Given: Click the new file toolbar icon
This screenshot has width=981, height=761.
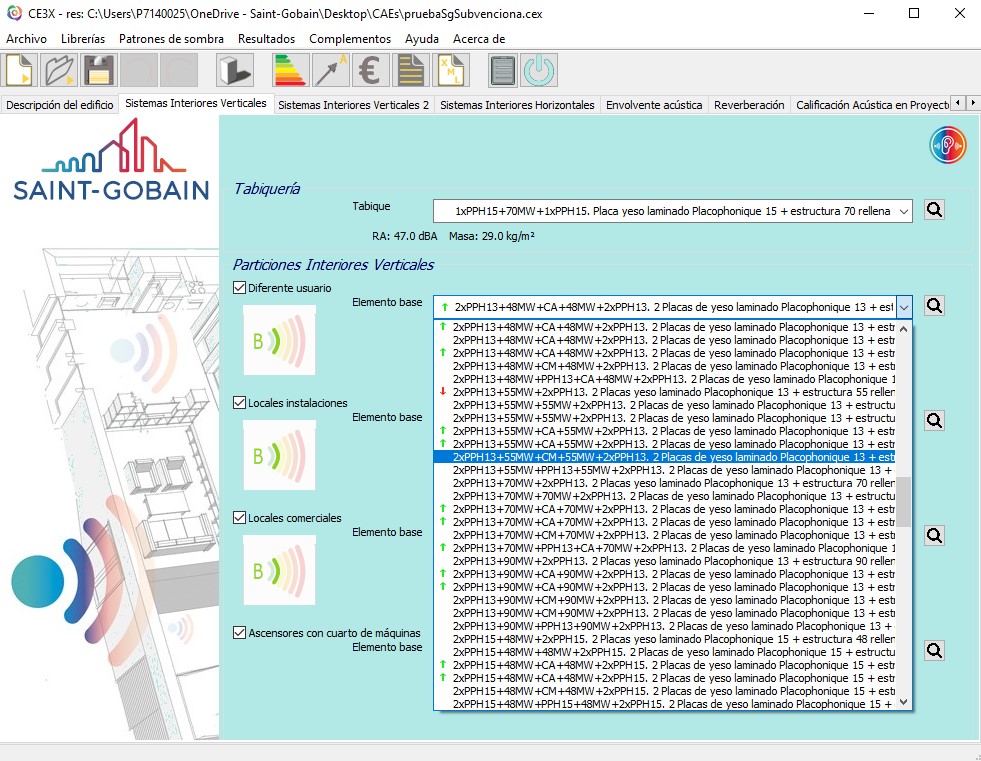Looking at the screenshot, I should 21,71.
